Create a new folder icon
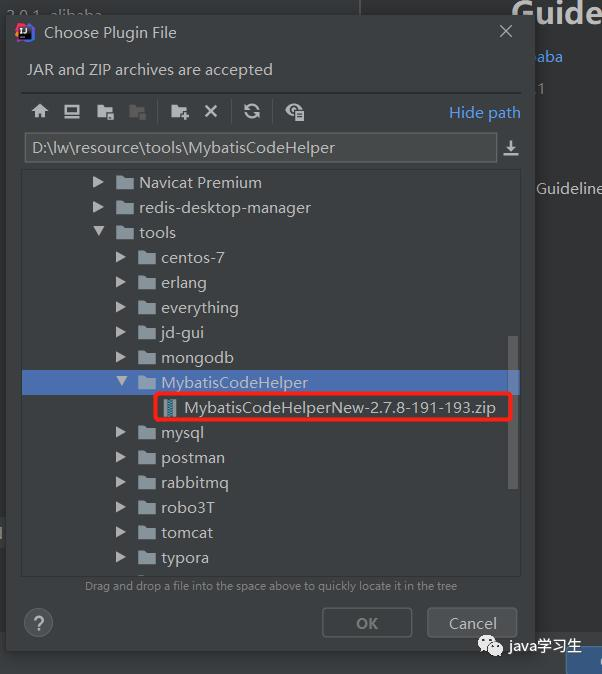 (179, 112)
